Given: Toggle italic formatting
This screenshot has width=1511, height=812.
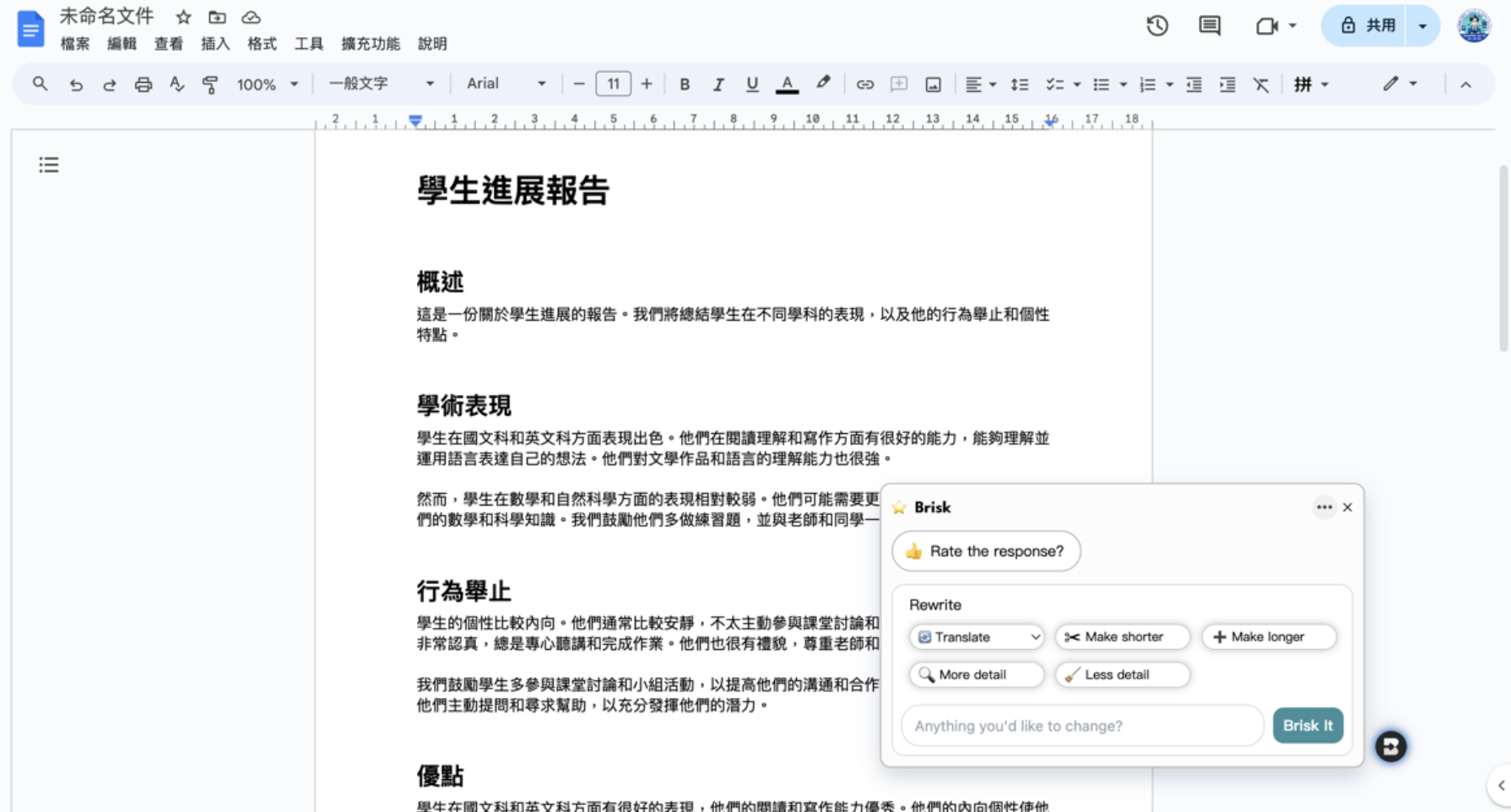Looking at the screenshot, I should 718,84.
